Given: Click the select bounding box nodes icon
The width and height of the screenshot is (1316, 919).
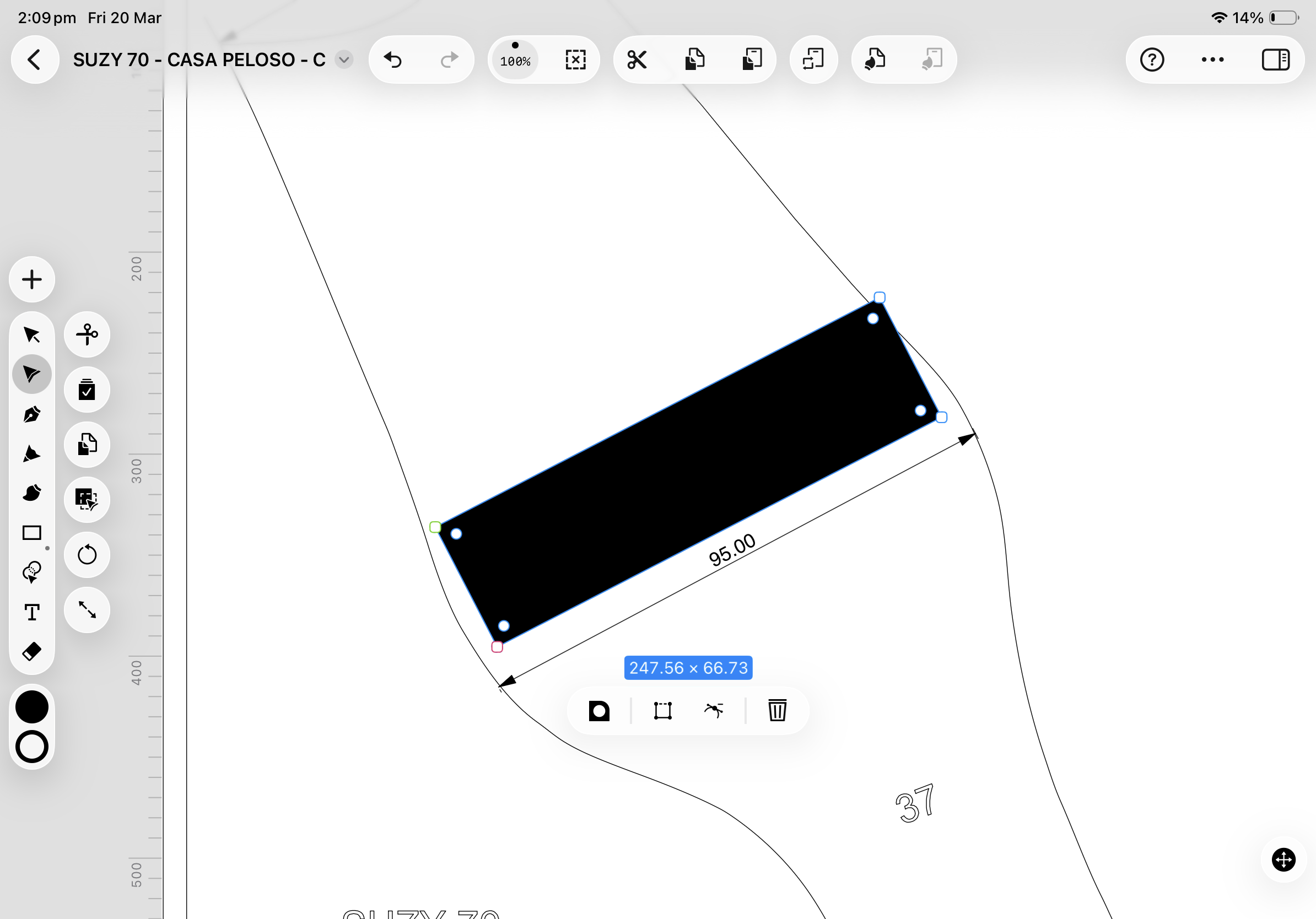Looking at the screenshot, I should pos(662,710).
